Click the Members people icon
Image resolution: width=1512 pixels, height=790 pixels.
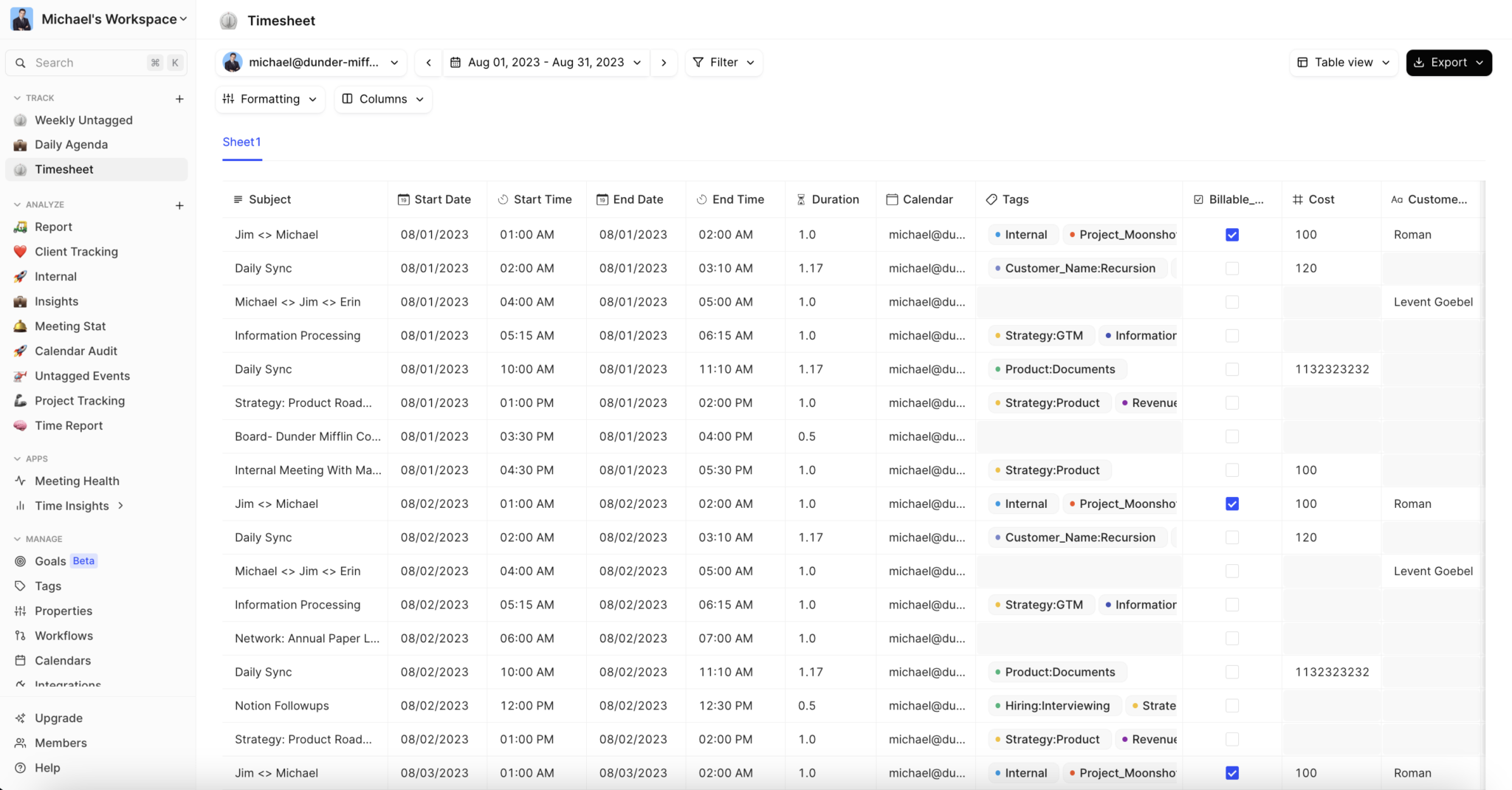coord(20,743)
